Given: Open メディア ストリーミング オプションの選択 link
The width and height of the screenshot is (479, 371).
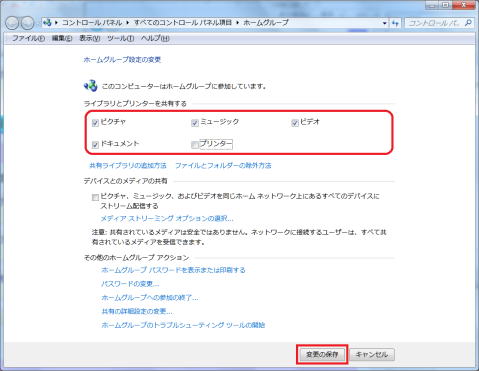Looking at the screenshot, I should coord(167,218).
